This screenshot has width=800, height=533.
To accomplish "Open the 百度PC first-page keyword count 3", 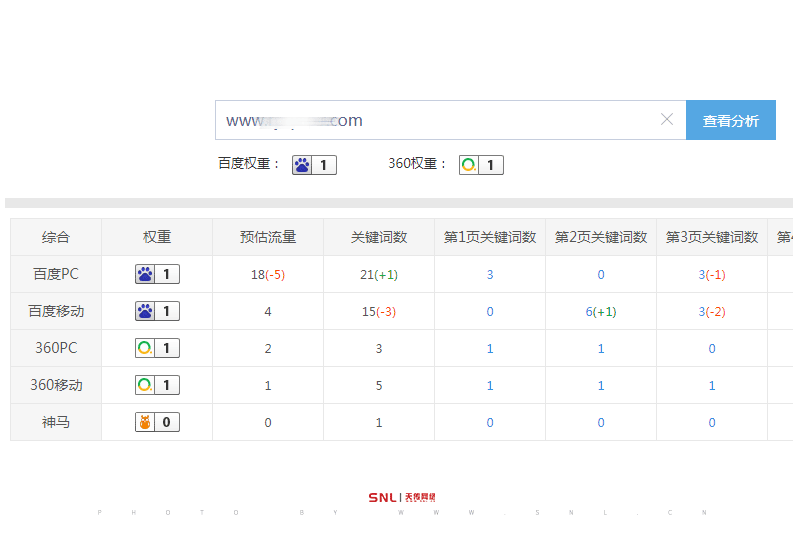I will [490, 275].
